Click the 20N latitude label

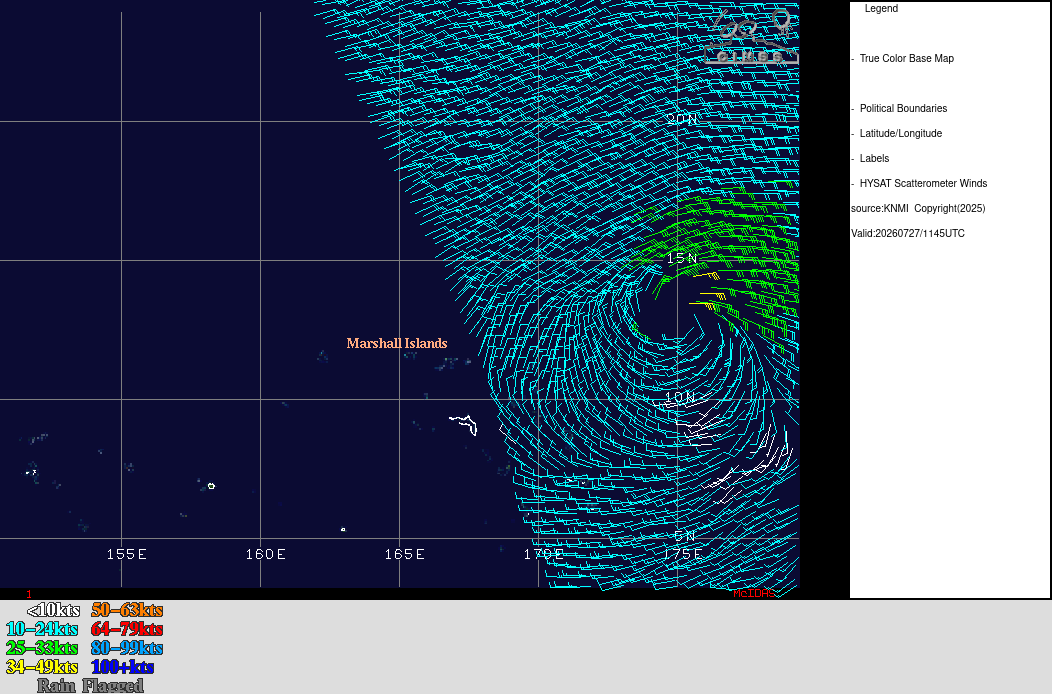[x=682, y=119]
